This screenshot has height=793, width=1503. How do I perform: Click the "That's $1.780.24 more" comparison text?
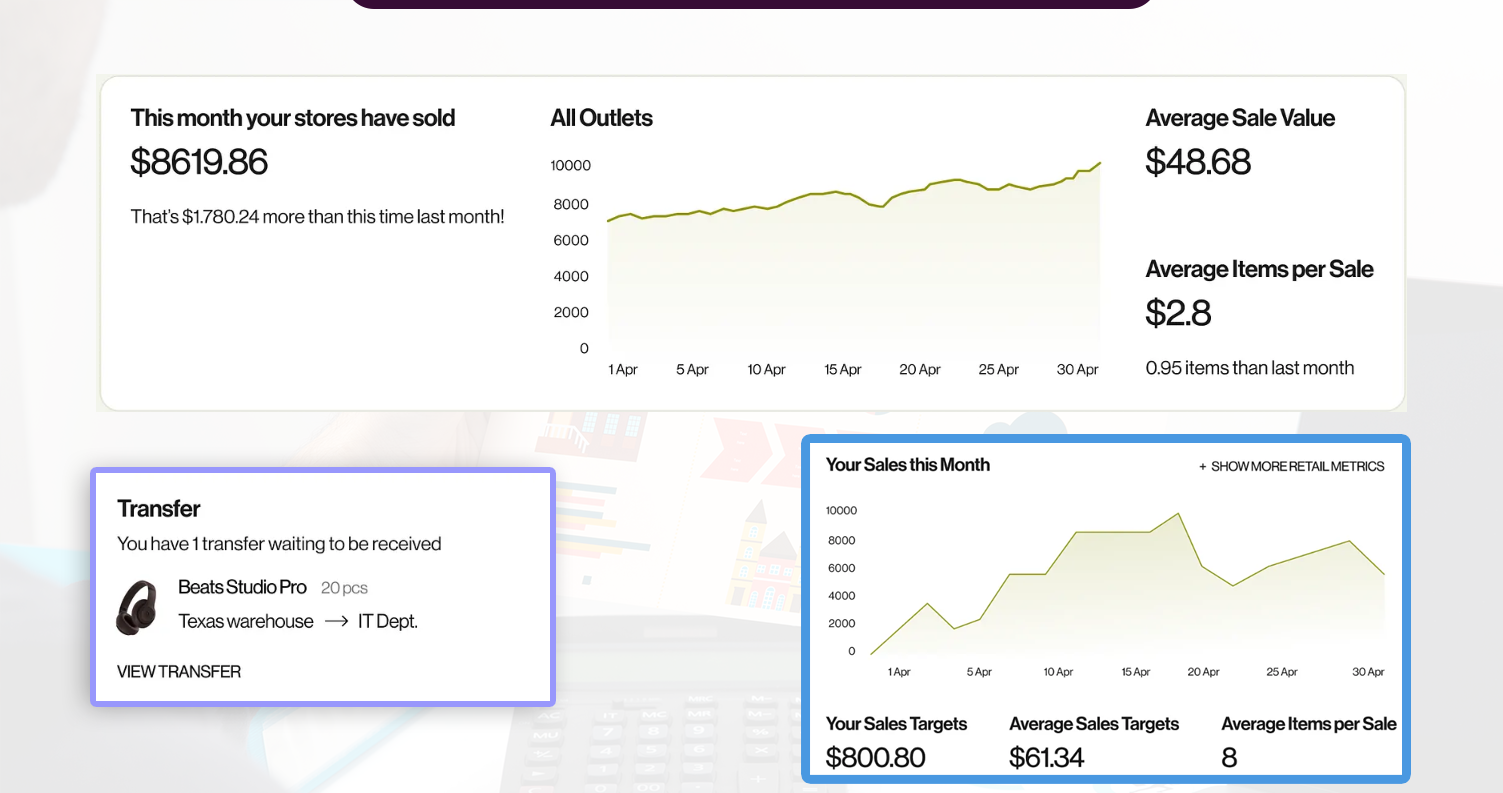[x=317, y=216]
